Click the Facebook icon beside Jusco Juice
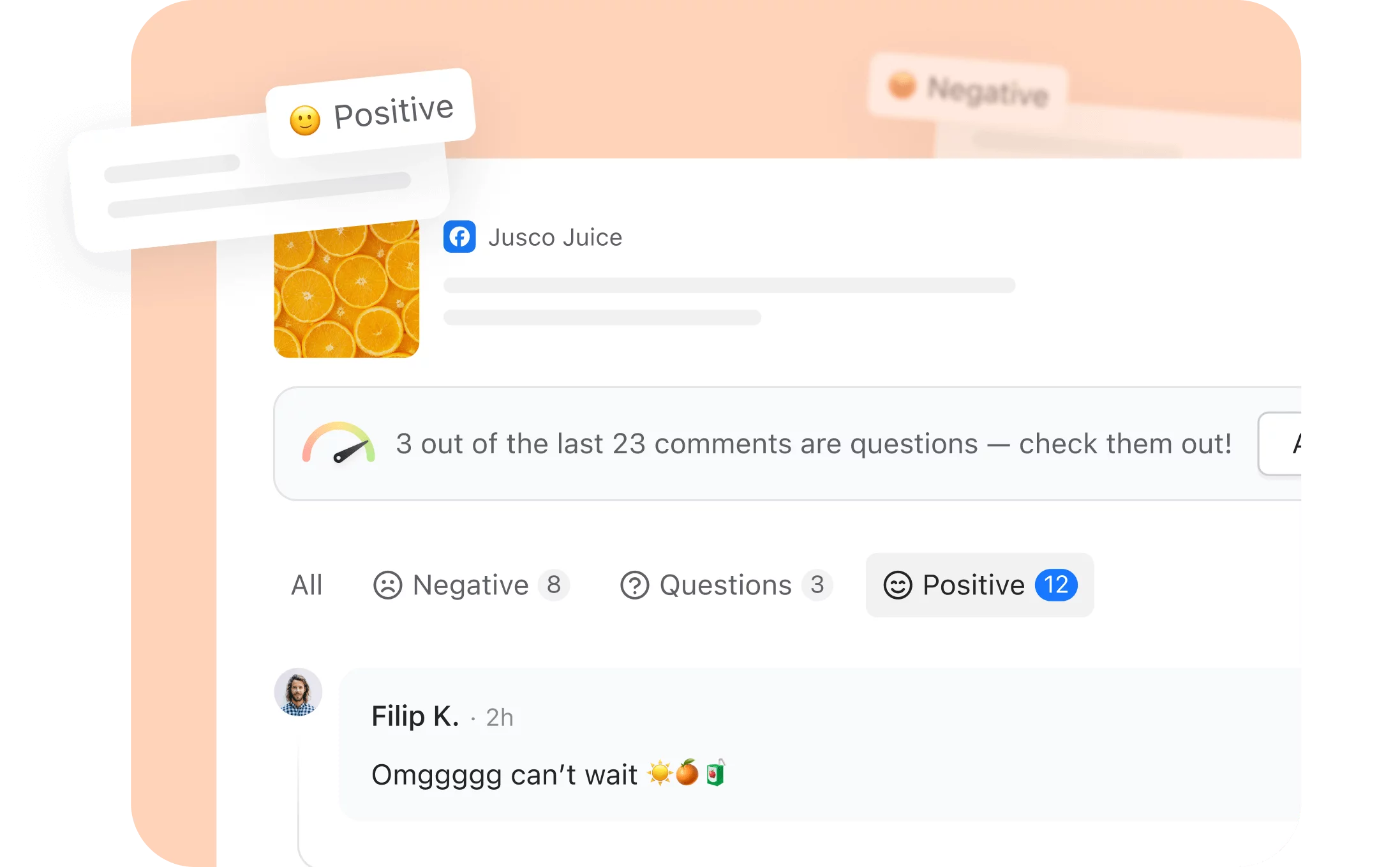This screenshot has height=867, width=1400. tap(459, 237)
